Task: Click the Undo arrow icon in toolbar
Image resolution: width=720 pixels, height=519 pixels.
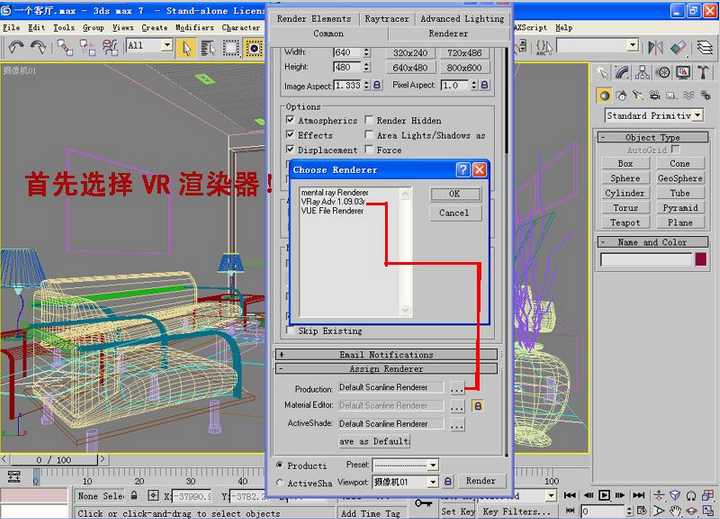Action: point(17,47)
